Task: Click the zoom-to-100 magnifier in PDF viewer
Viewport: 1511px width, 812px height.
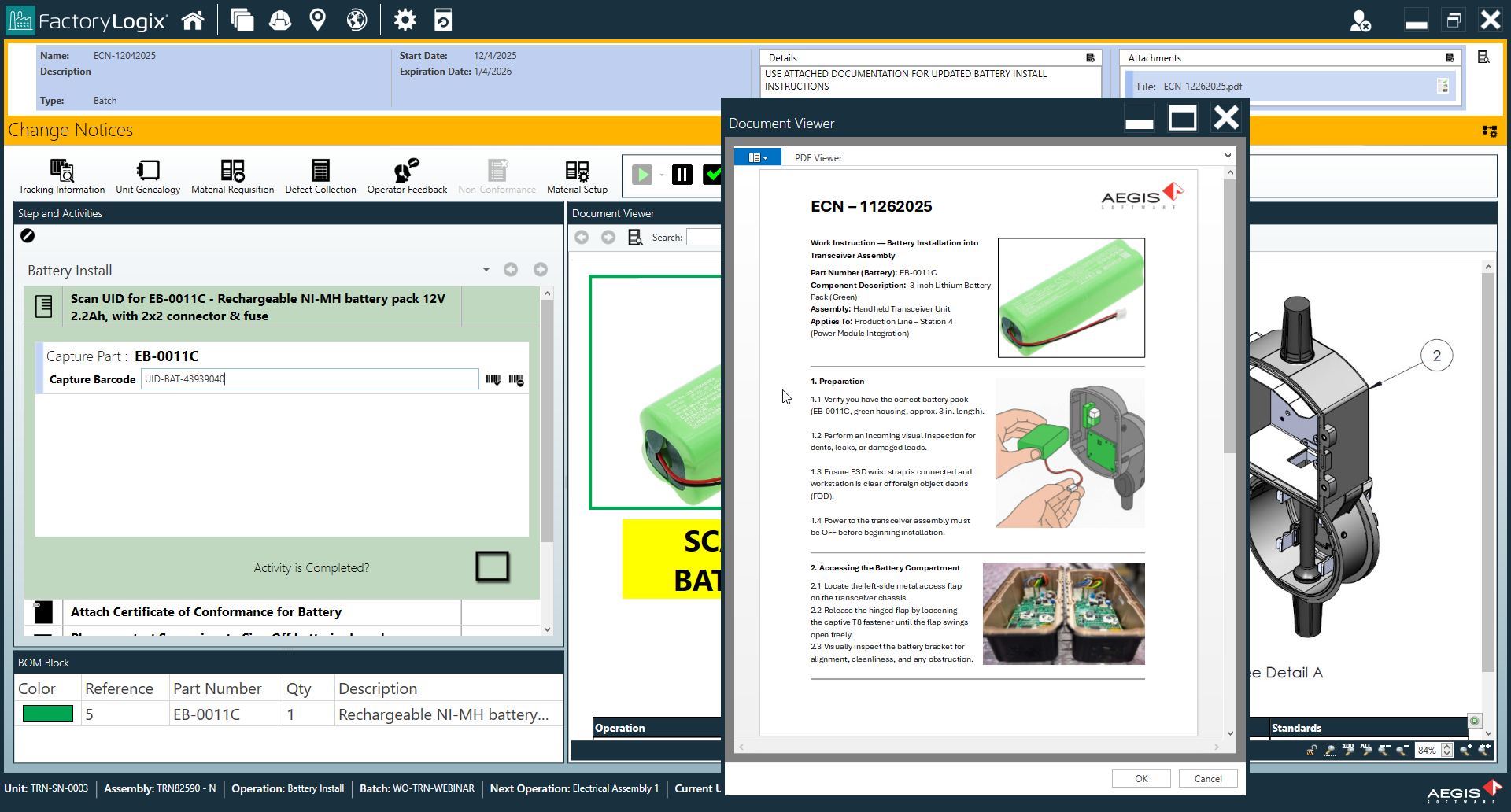Action: pos(1348,751)
